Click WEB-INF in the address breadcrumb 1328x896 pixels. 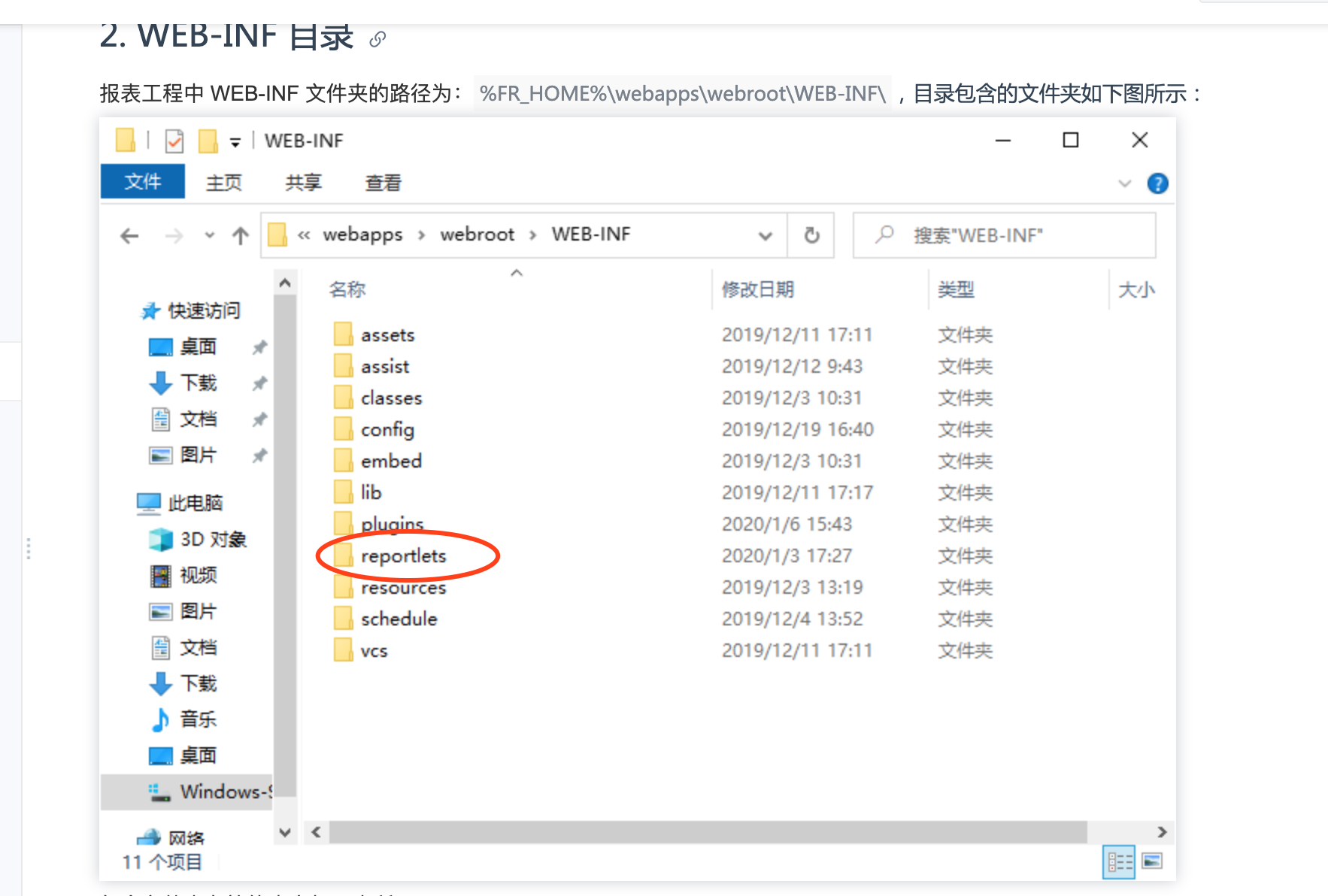click(591, 235)
